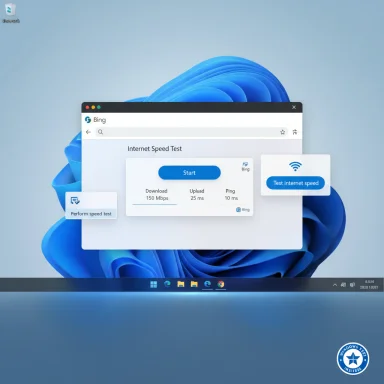
Task: Go back with the browser back arrow
Action: tap(88, 132)
